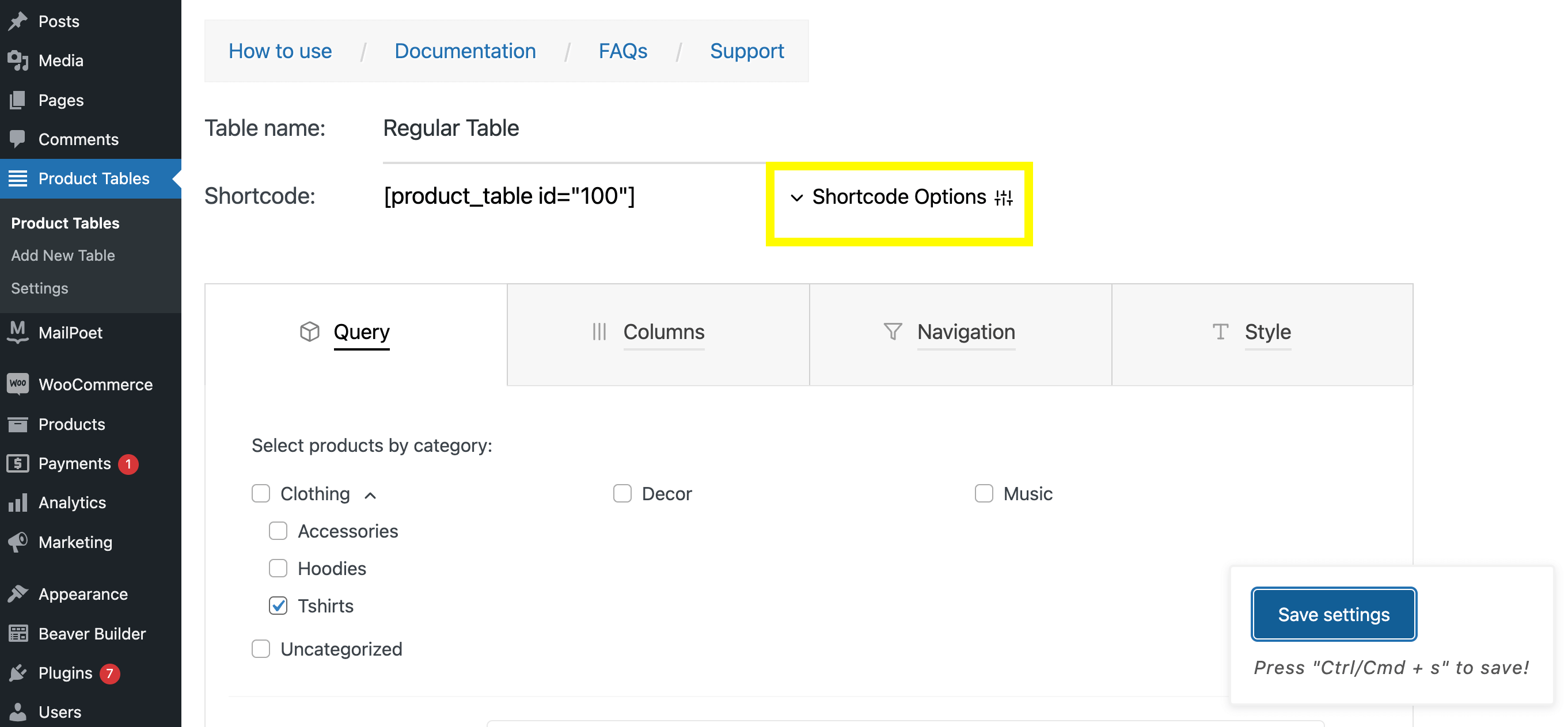Click the Table name input field
The width and height of the screenshot is (1568, 727).
coord(574,128)
